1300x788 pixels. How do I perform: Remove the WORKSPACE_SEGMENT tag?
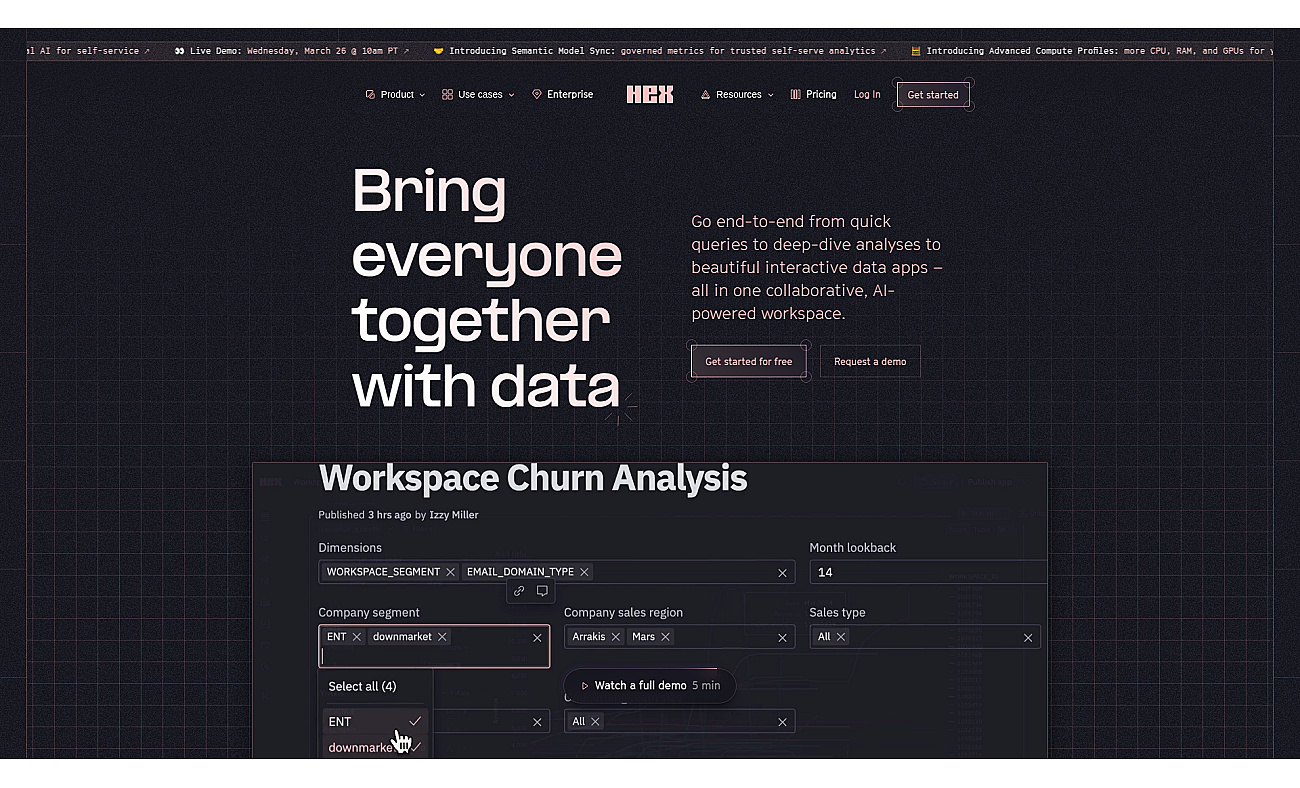point(450,572)
